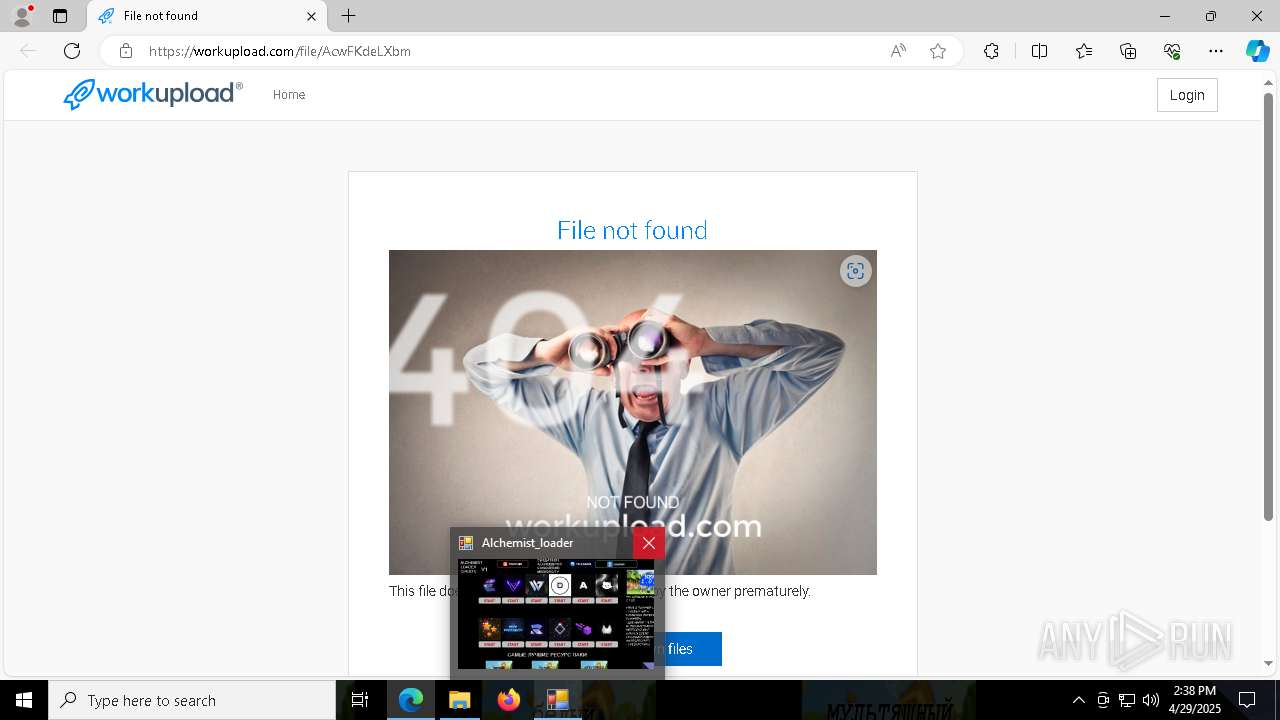This screenshot has height=720, width=1280.
Task: Open Browser essentials icon
Action: tap(1172, 51)
